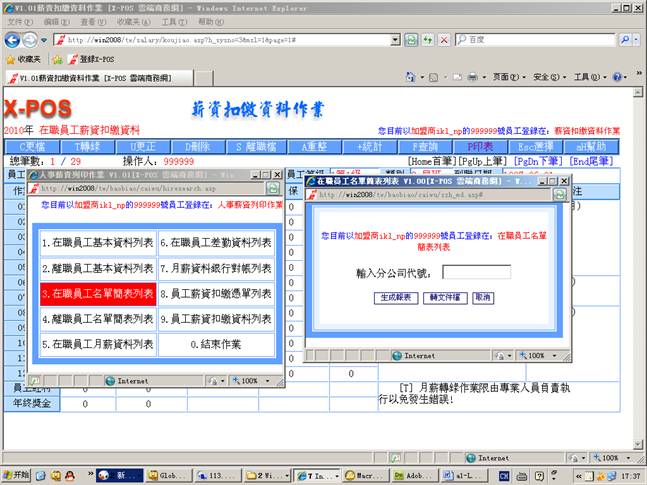Viewport: 647px width, 485px height.
Task: Select 3.在職員工名單簡表列表 menu option
Action: (97, 293)
